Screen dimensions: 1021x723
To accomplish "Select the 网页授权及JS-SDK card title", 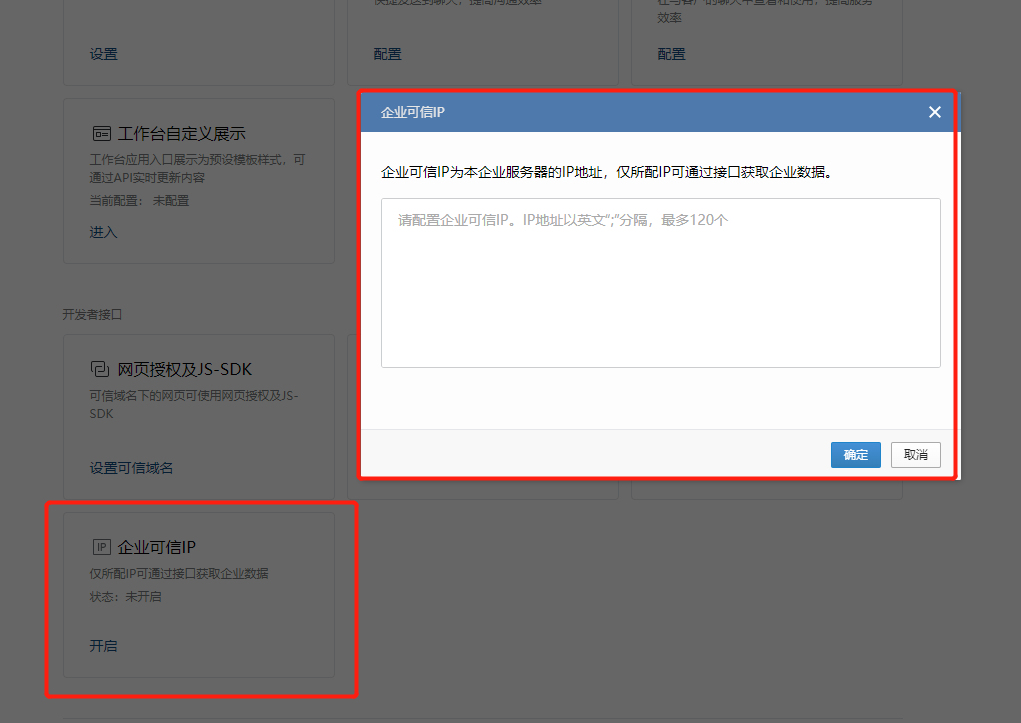I will (x=184, y=369).
